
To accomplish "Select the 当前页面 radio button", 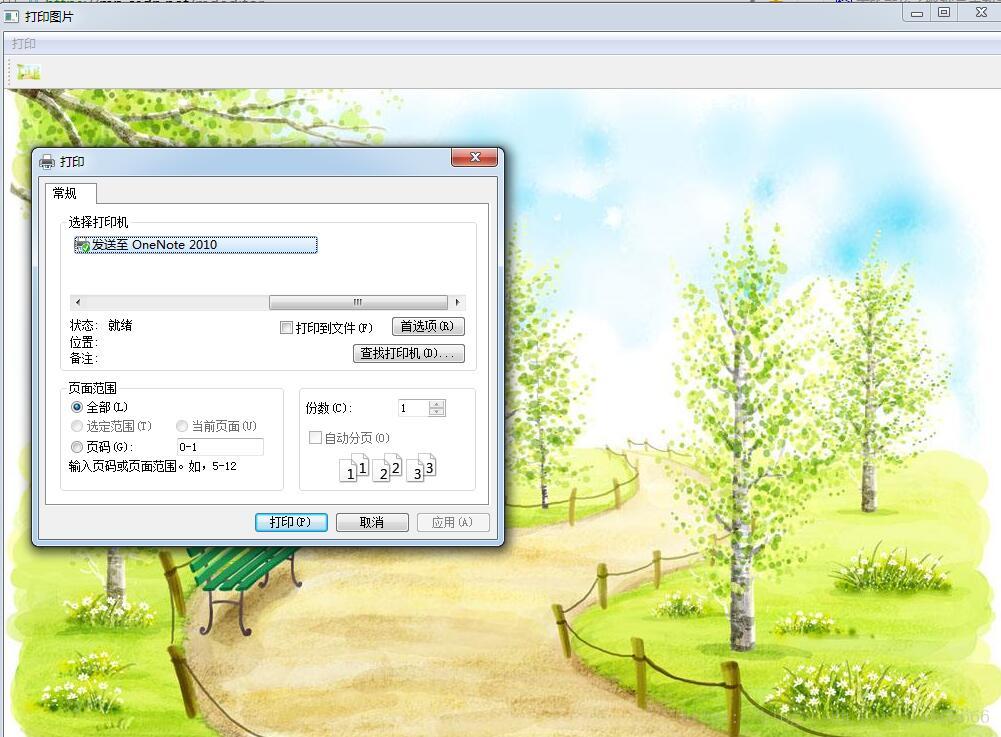I will point(182,426).
